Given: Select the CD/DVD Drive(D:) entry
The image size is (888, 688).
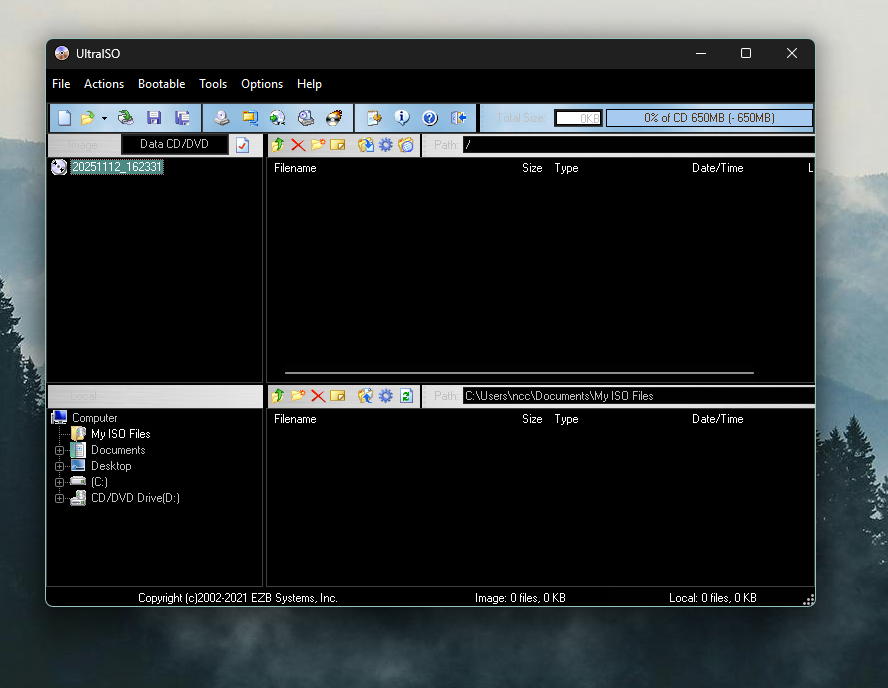Looking at the screenshot, I should tap(135, 498).
